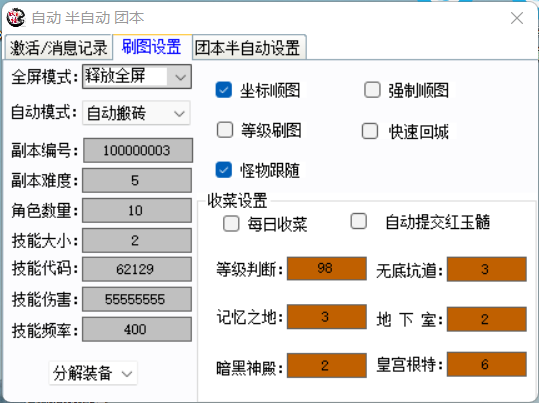Open the 团本半自动设置 tab
This screenshot has height=403, width=539.
point(249,47)
